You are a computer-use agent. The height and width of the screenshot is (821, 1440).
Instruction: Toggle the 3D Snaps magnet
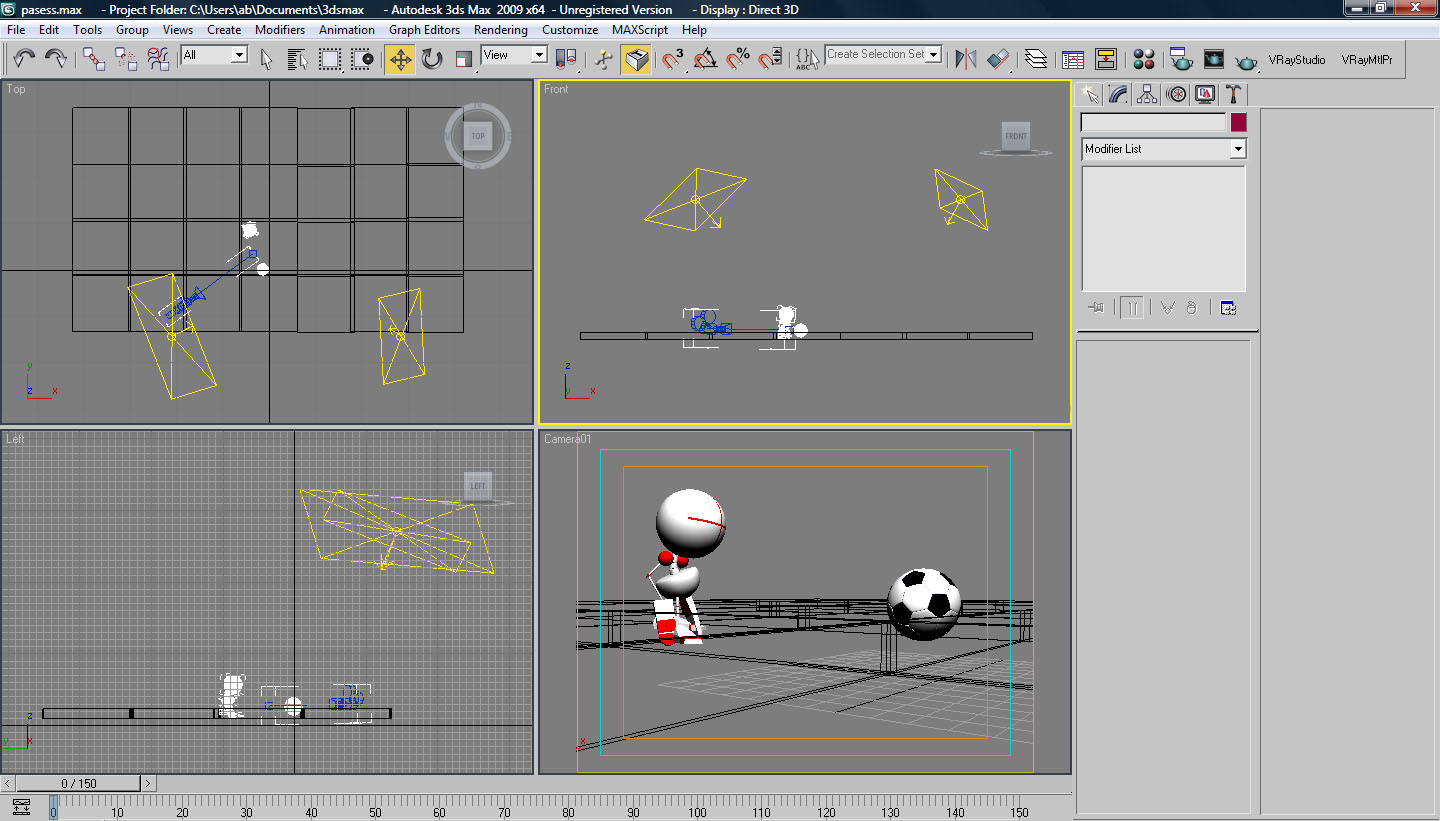click(674, 59)
